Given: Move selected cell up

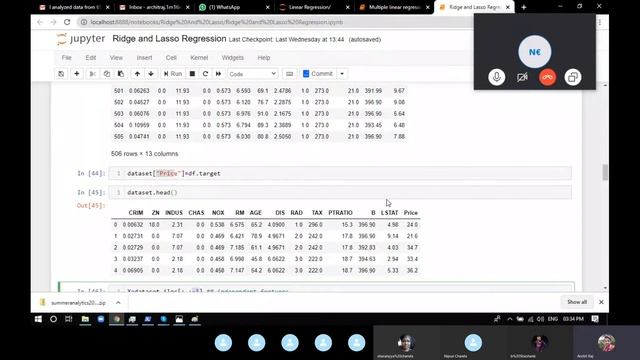Looking at the screenshot, I should pos(137,74).
